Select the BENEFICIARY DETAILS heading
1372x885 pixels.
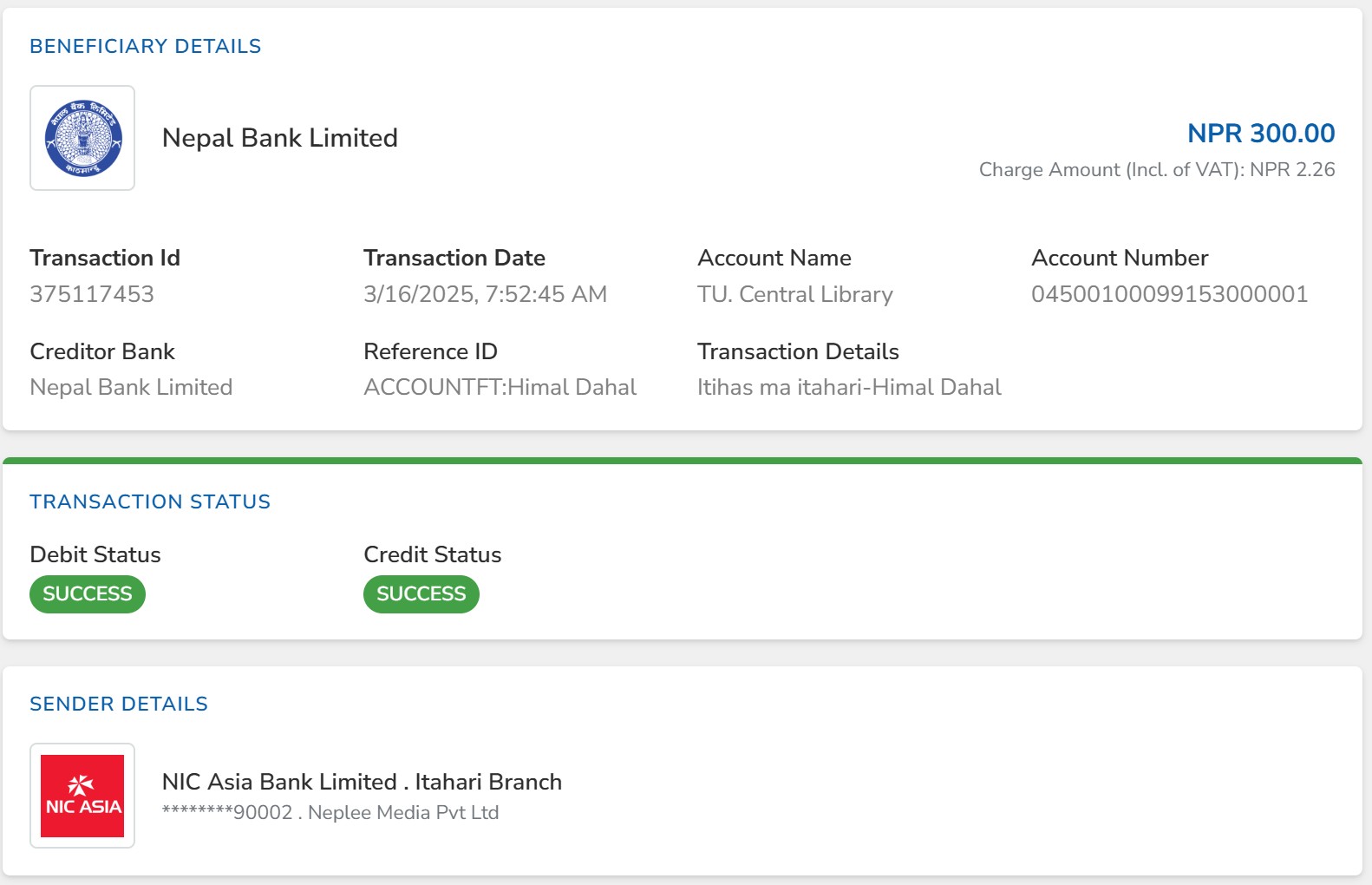(146, 47)
